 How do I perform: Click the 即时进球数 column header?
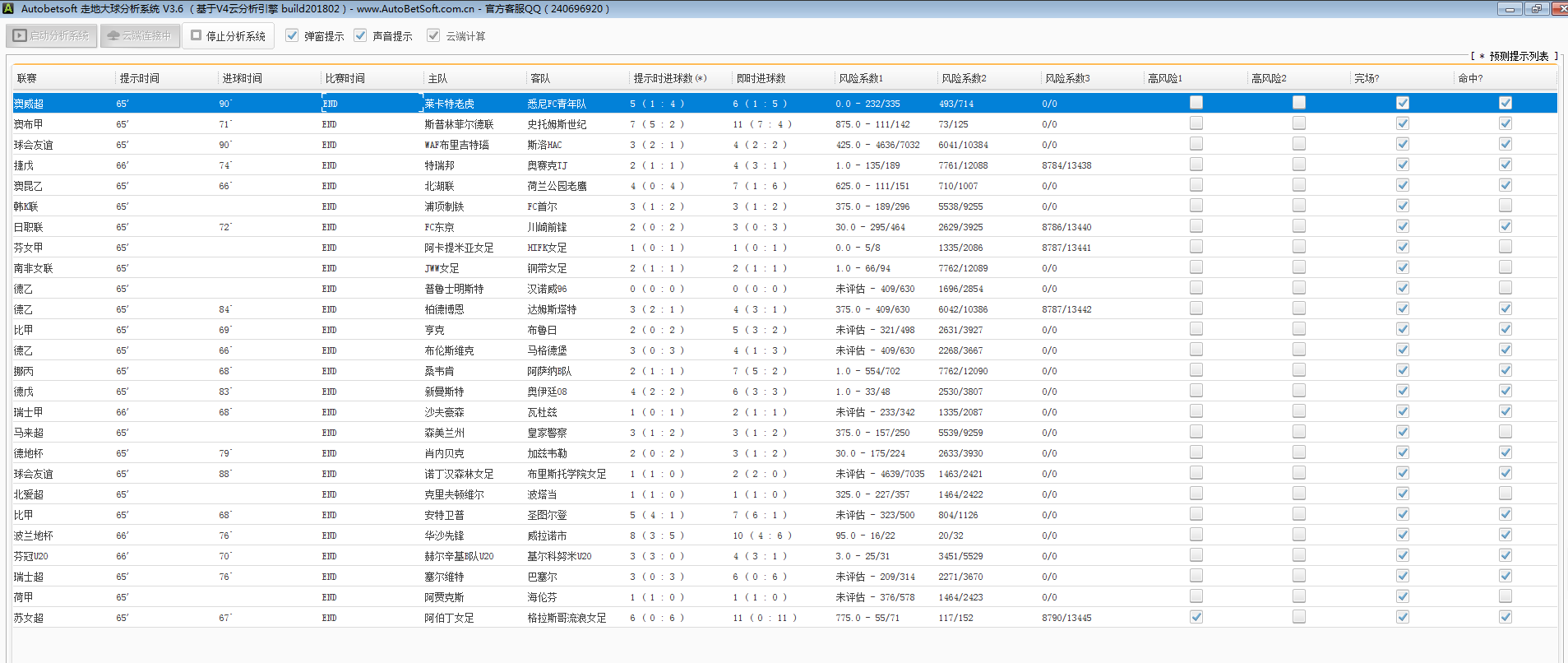(x=761, y=79)
